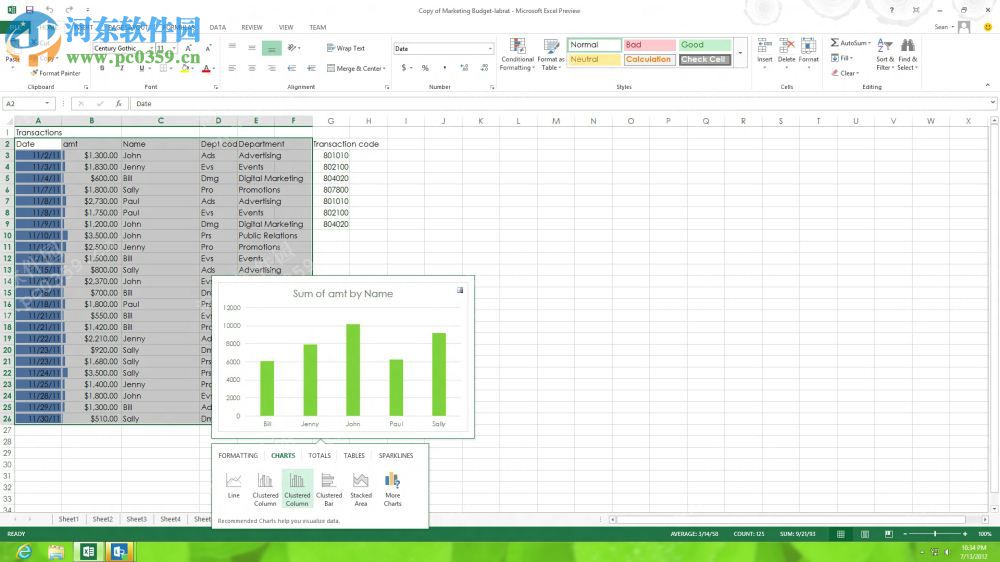Click the AutoSum sigma icon

click(x=835, y=43)
